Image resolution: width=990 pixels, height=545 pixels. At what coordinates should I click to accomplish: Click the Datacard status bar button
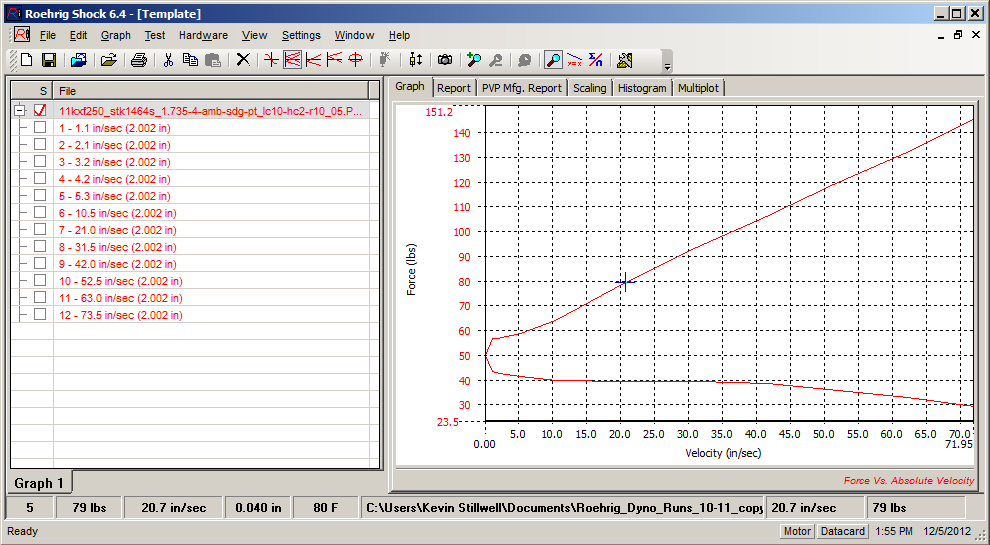[x=842, y=531]
